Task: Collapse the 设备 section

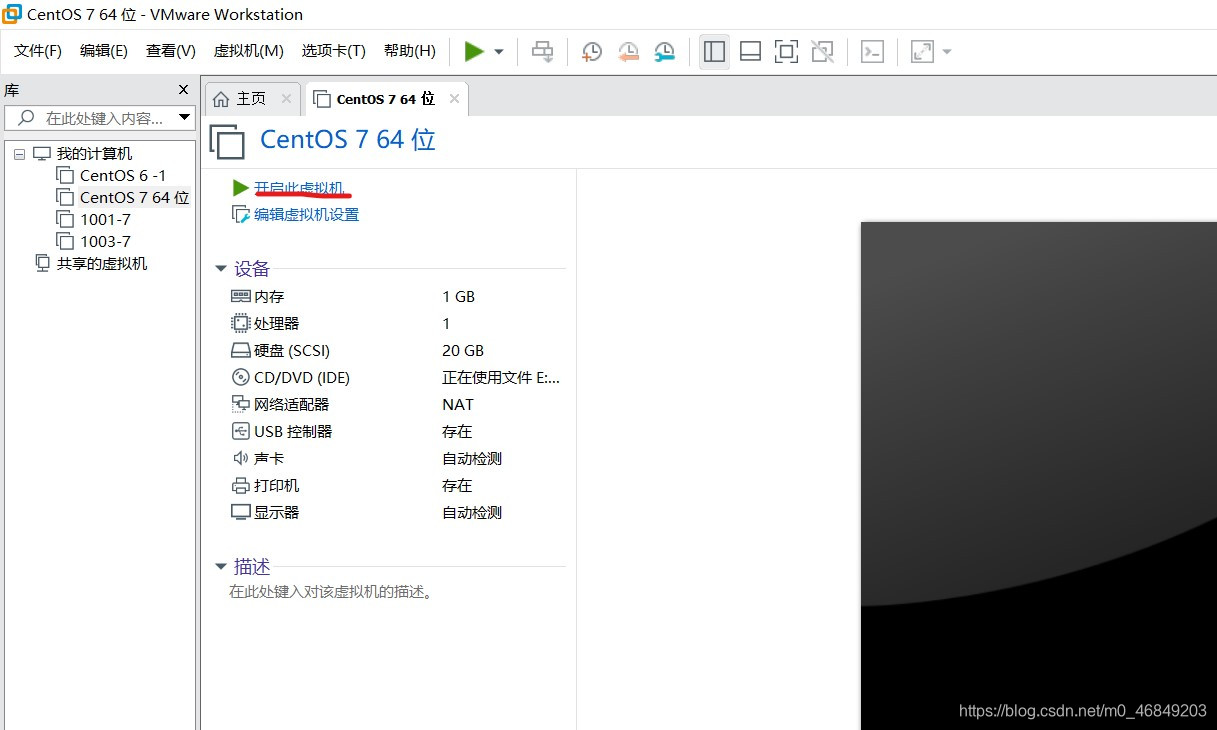Action: click(221, 269)
